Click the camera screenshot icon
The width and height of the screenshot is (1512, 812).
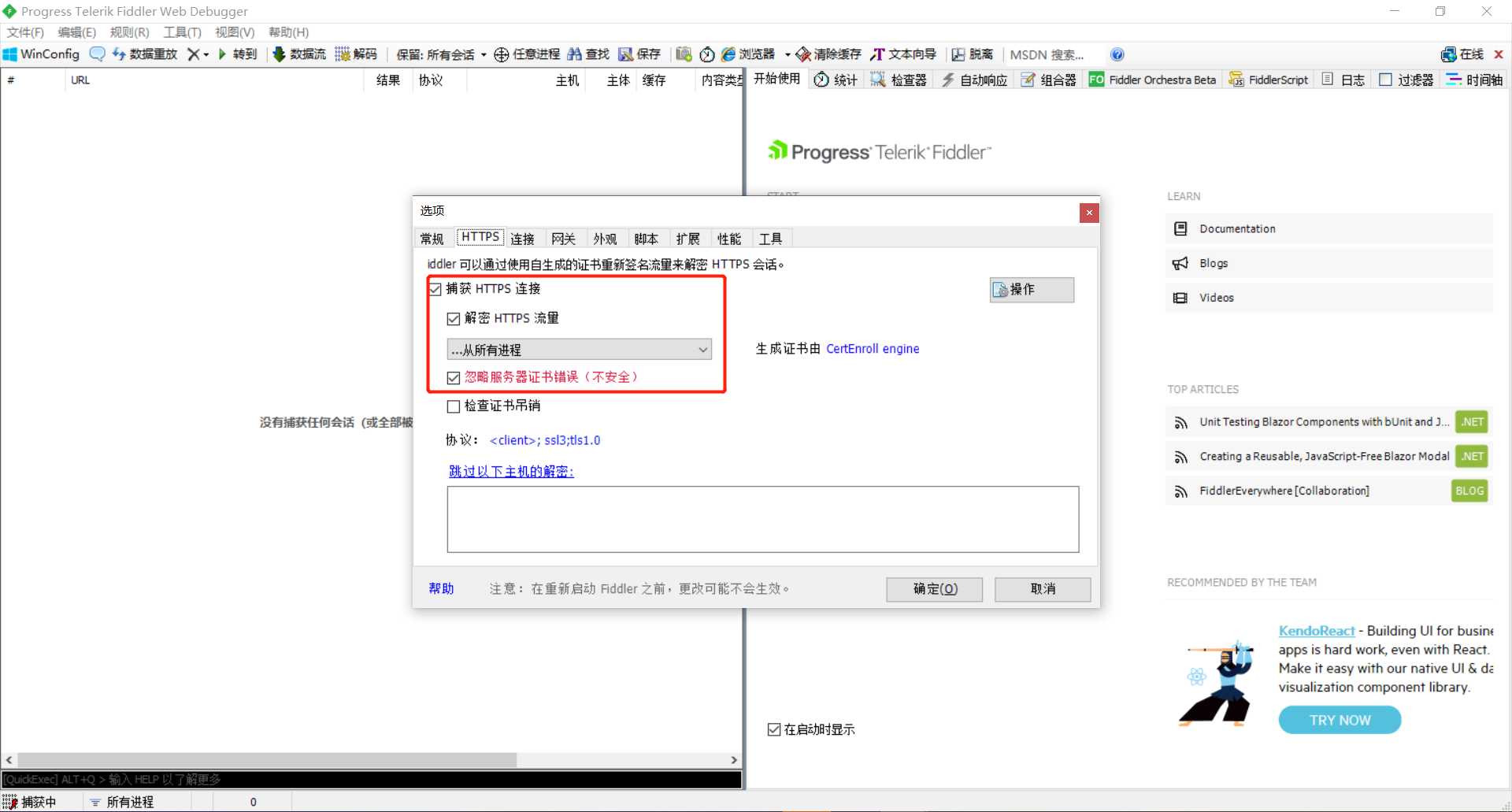click(684, 54)
